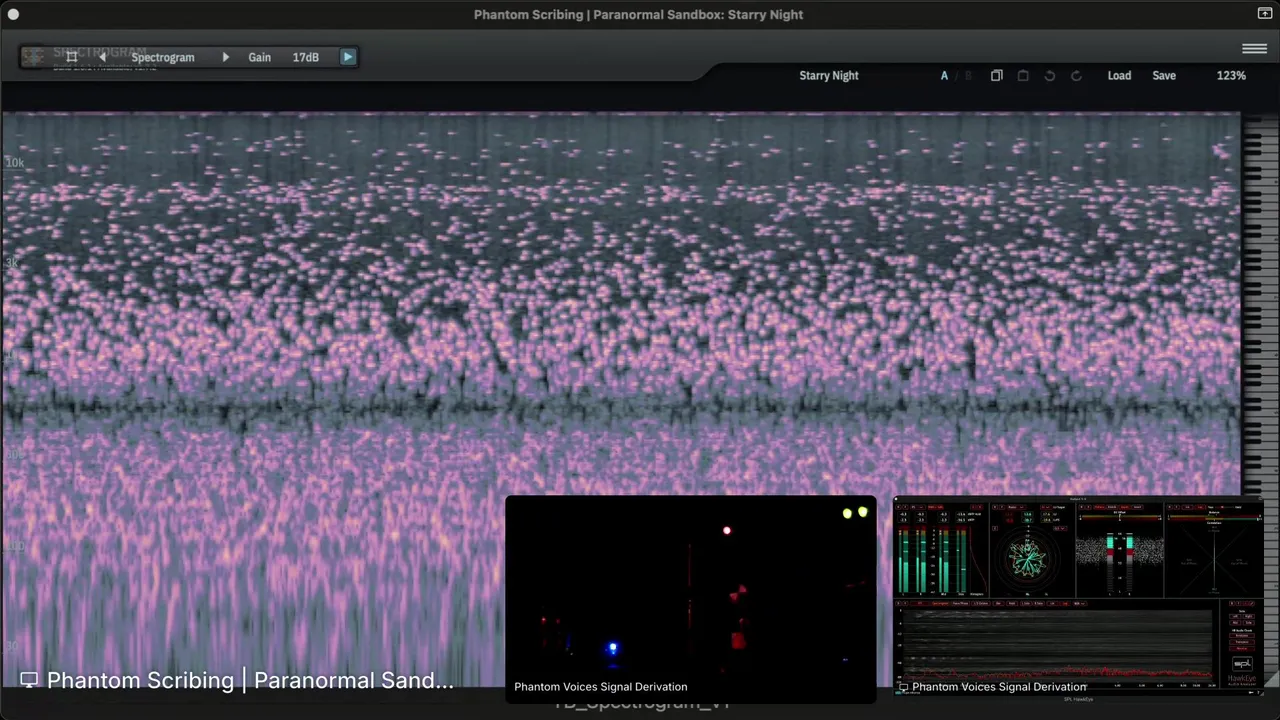Screen dimensions: 1280x720
Task: Switch to next view with right arrow
Action: pos(225,57)
